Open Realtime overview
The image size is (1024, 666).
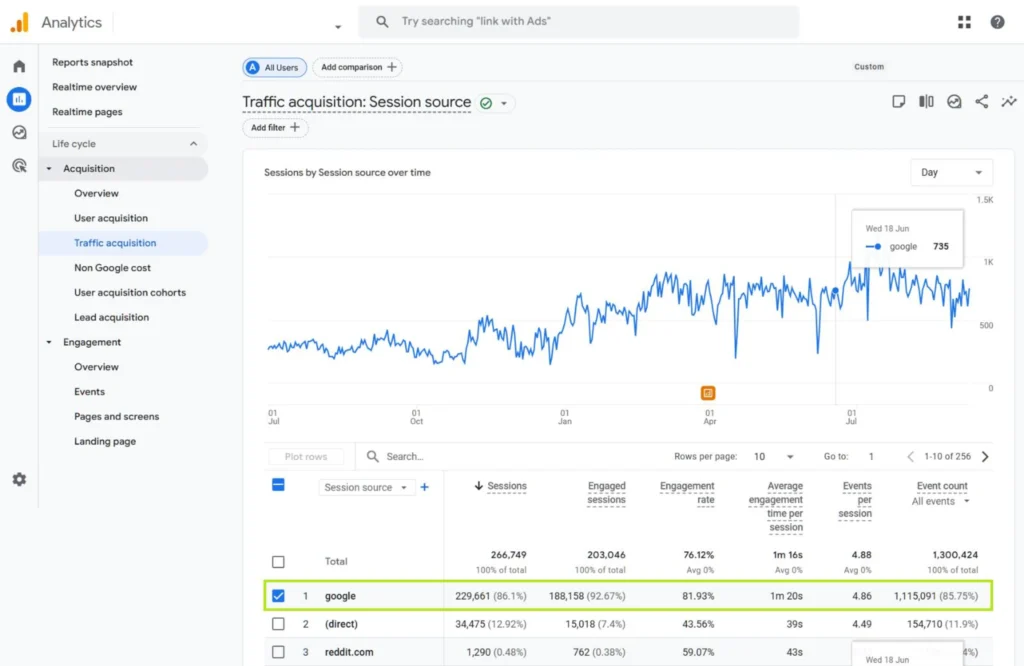pos(94,87)
